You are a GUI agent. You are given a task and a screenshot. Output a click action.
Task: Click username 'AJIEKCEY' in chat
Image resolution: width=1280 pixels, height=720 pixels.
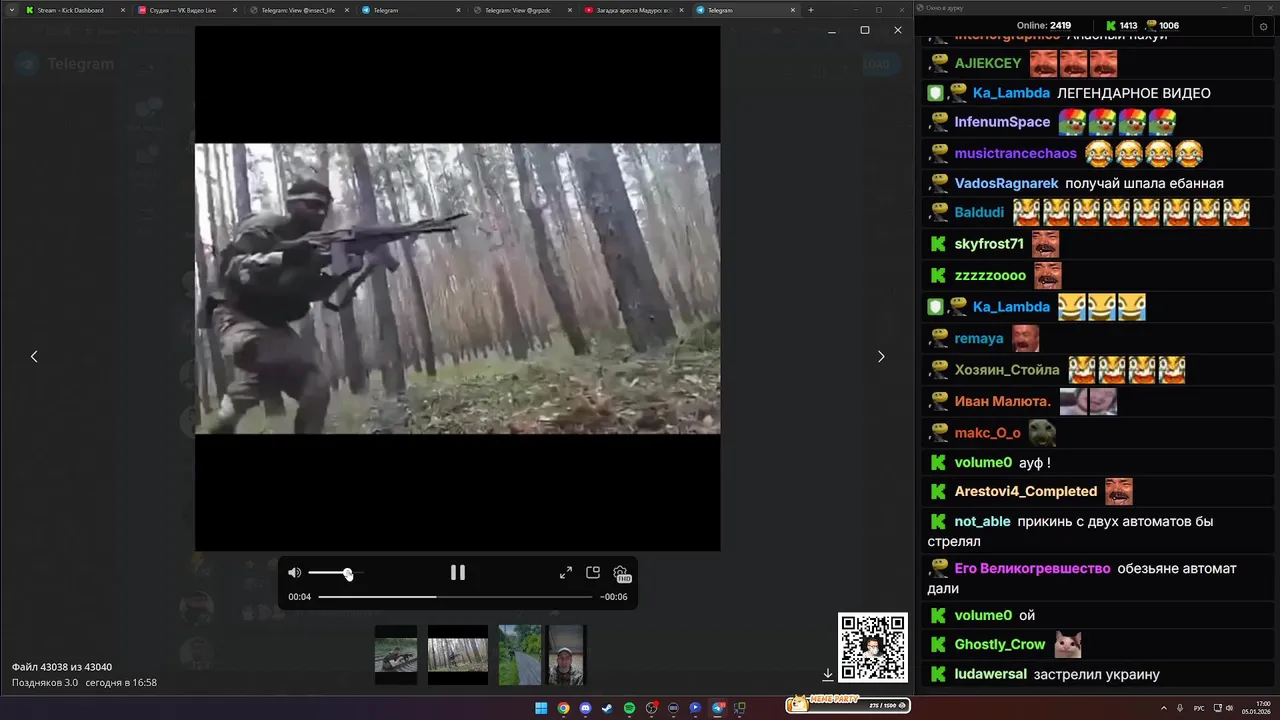[x=988, y=63]
